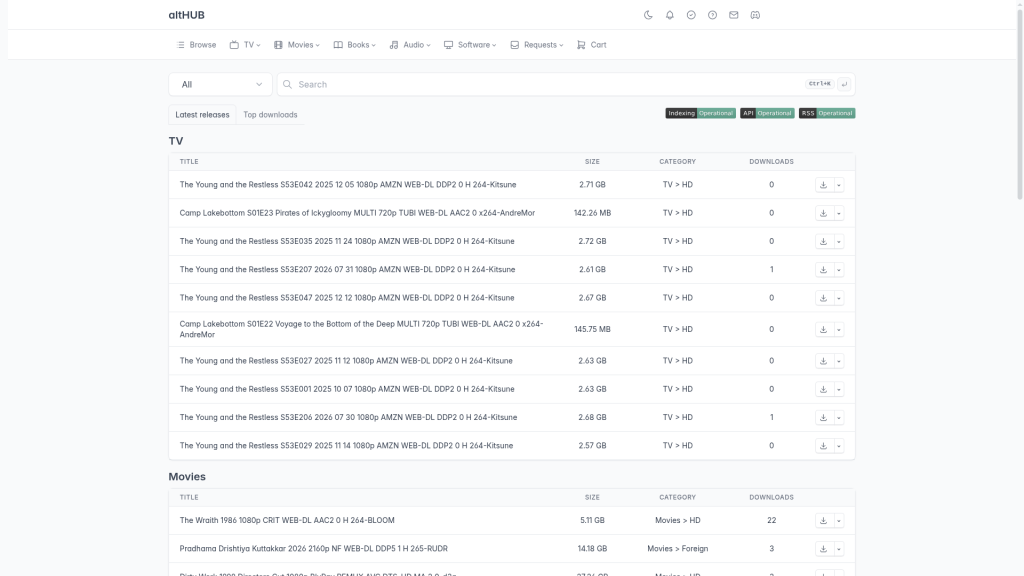Switch to Top downloads tab
Screen dimensions: 1024x576
point(270,115)
